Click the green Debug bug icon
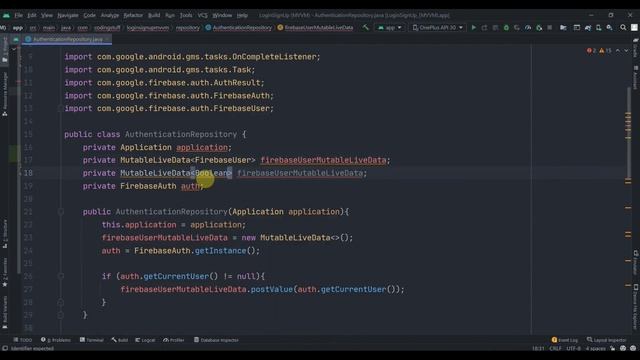Screen dimensions: 640x360 pyautogui.click(x=506, y=27)
